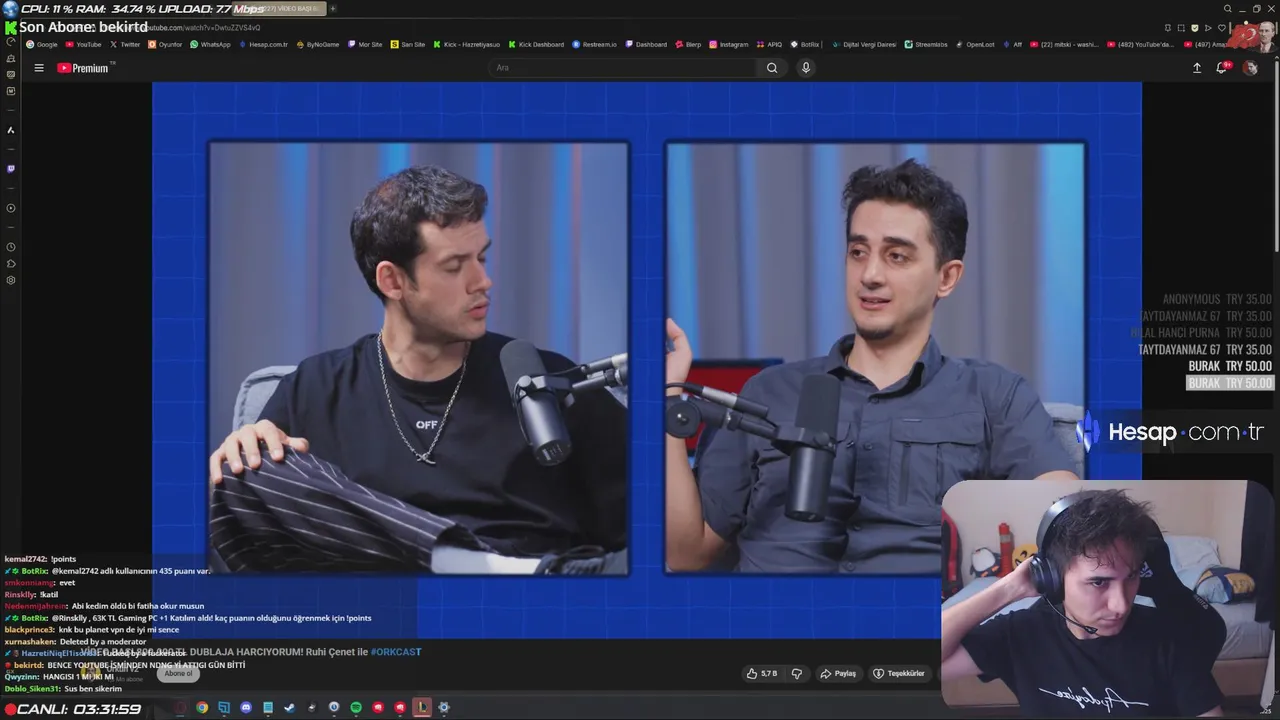Open the YouTube guide hamburger menu
This screenshot has height=720, width=1280.
click(x=39, y=68)
